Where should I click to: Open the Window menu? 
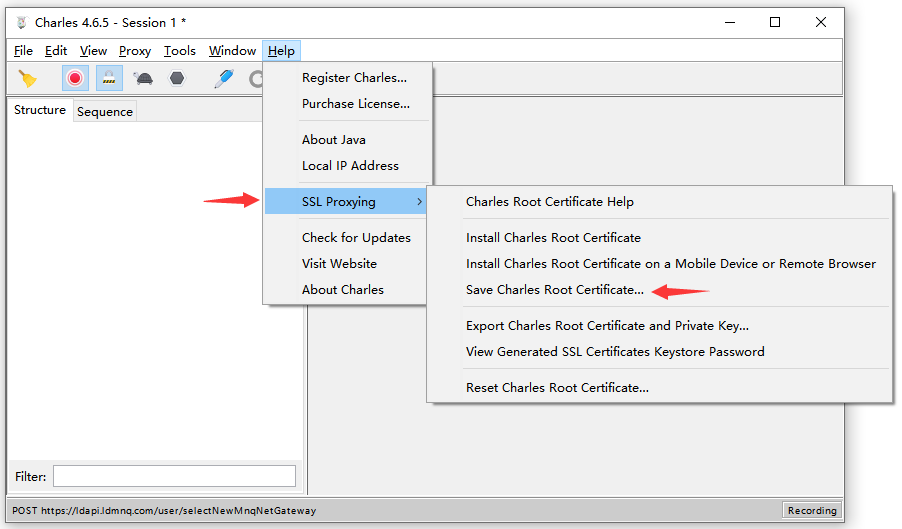pos(232,51)
